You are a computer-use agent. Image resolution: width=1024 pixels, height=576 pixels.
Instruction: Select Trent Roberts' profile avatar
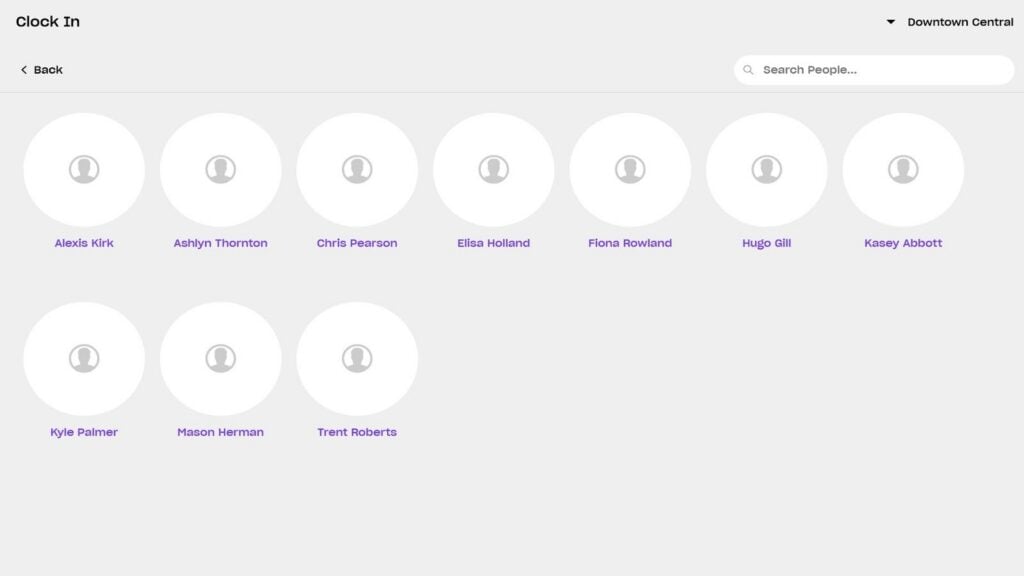(x=357, y=357)
